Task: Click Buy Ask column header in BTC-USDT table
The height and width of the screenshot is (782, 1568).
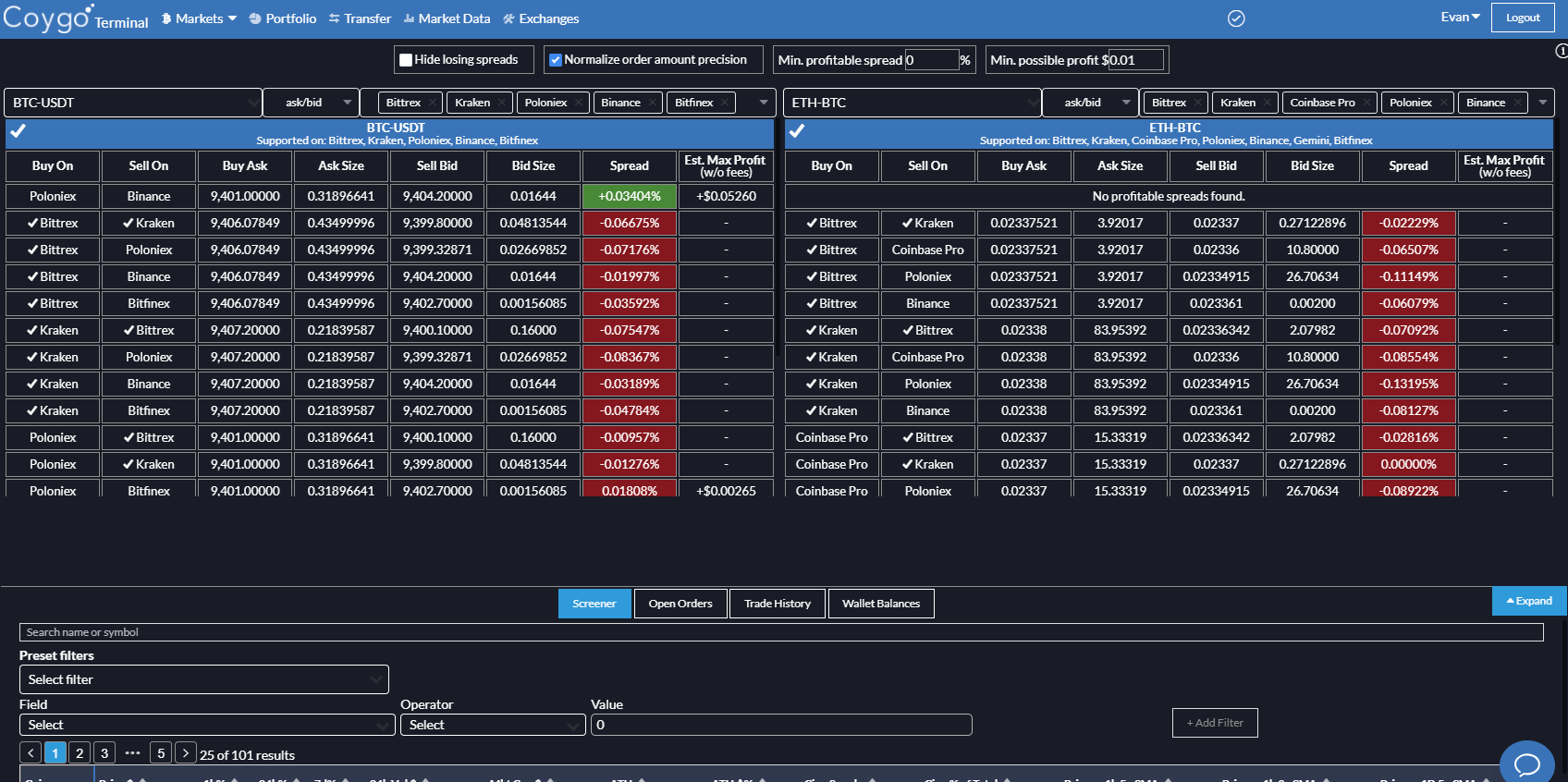Action: [245, 166]
